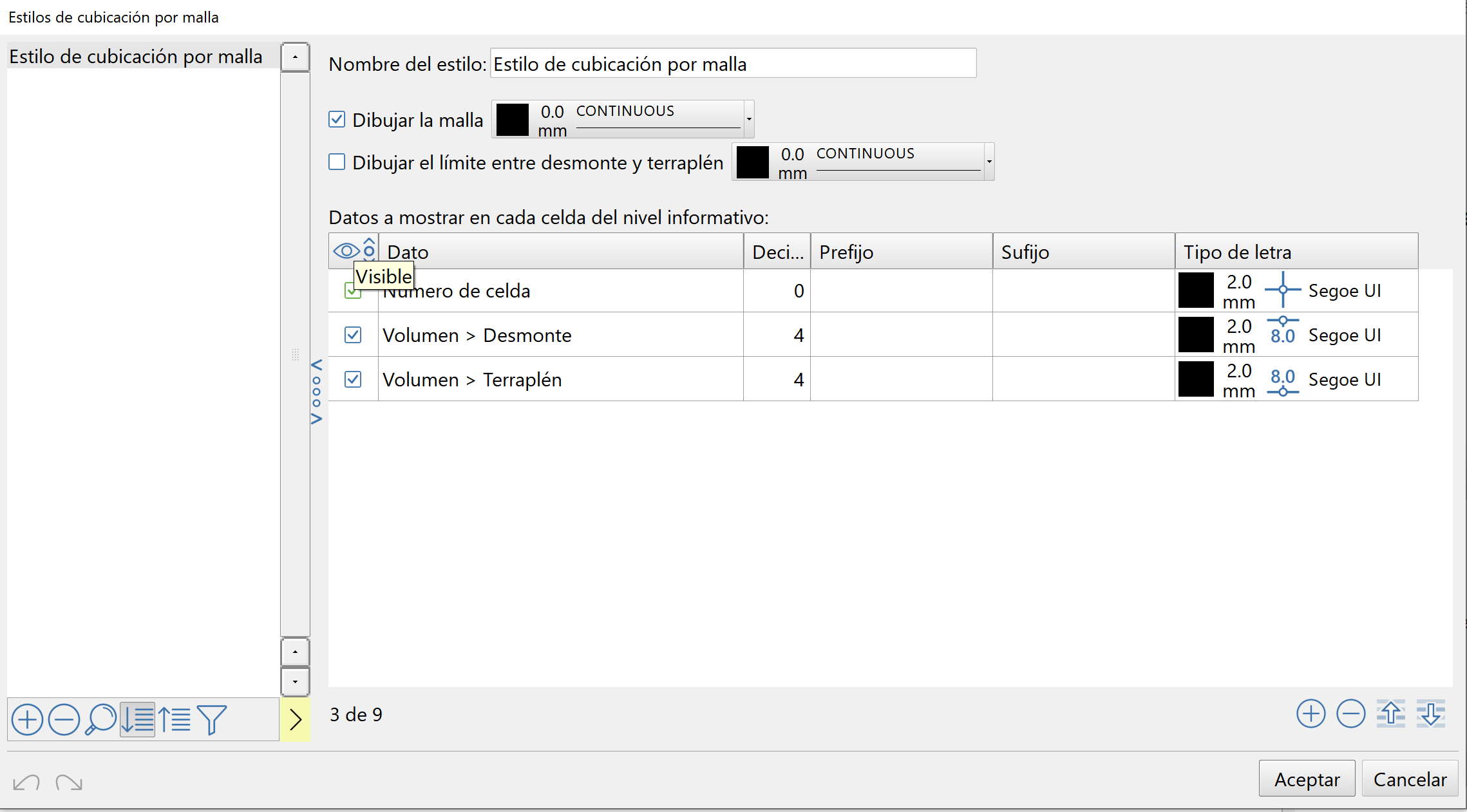Add a data row with the plus icon
Image resolution: width=1467 pixels, height=812 pixels.
coord(1311,713)
